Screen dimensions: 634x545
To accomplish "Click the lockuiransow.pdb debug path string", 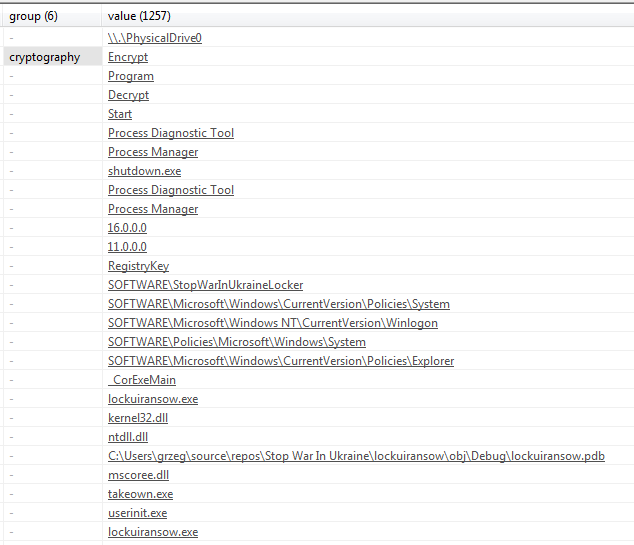I will (356, 456).
